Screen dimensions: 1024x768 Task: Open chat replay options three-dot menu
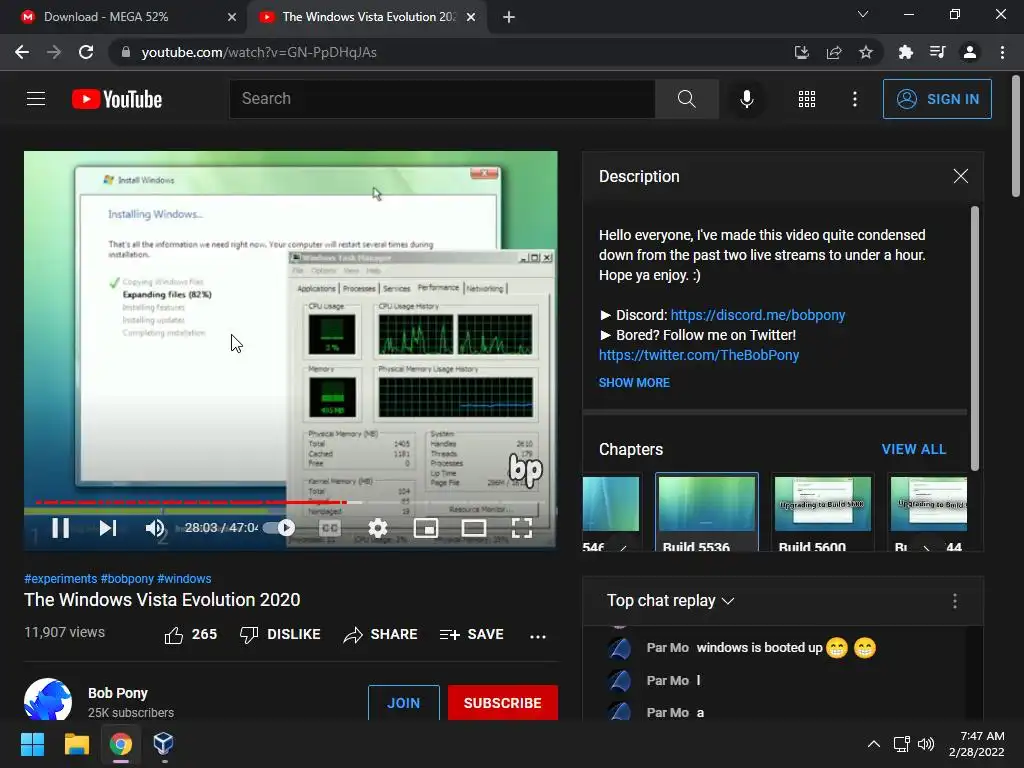[x=955, y=601]
